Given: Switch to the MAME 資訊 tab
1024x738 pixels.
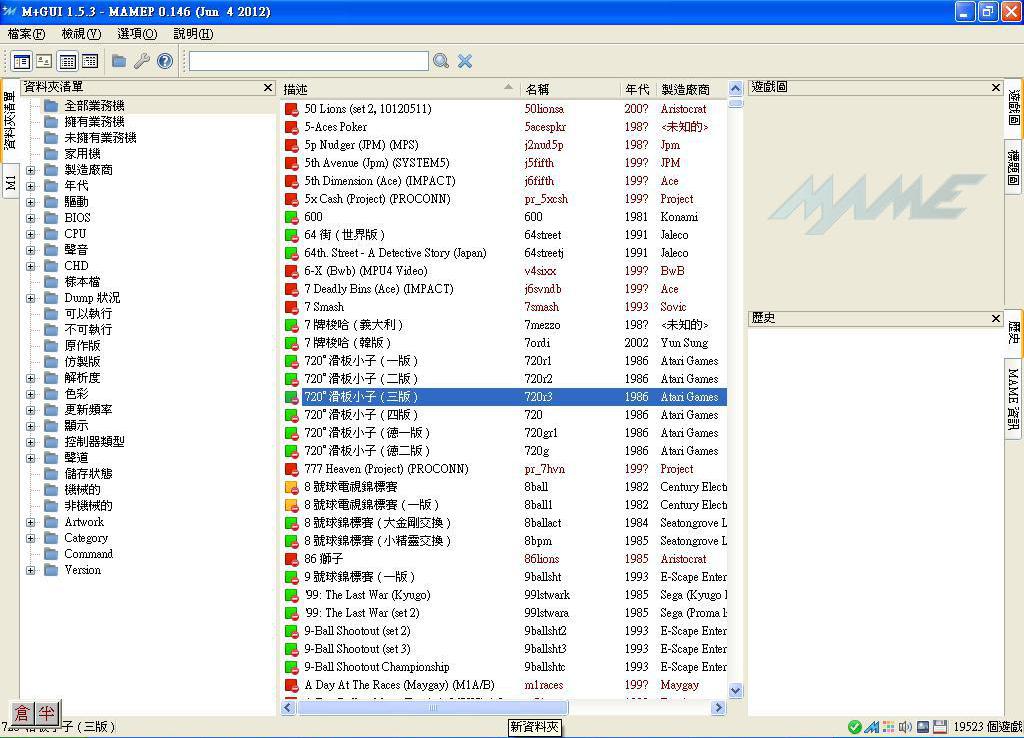Looking at the screenshot, I should pos(1013,400).
